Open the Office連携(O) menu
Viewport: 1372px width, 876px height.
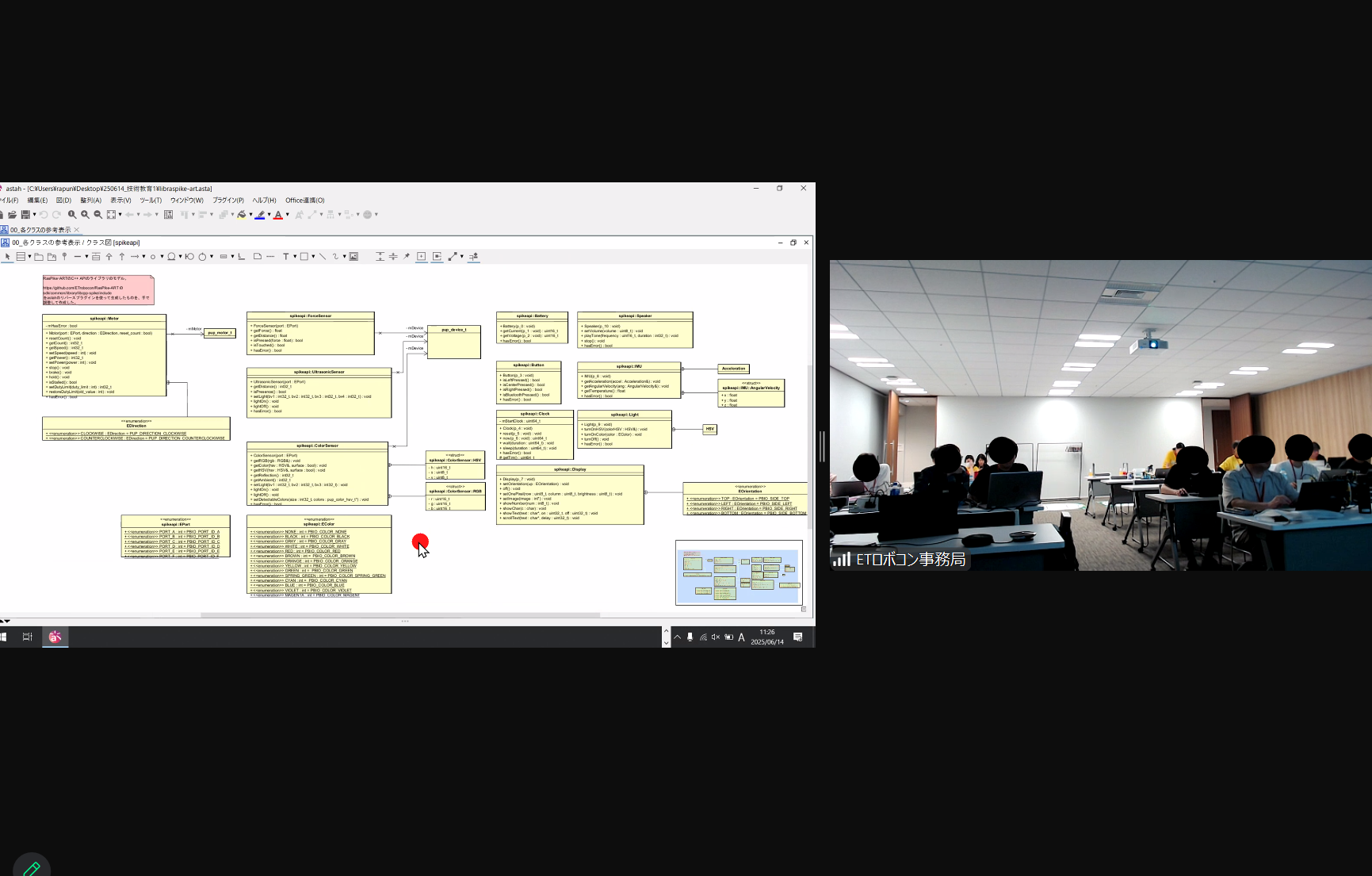pyautogui.click(x=305, y=201)
